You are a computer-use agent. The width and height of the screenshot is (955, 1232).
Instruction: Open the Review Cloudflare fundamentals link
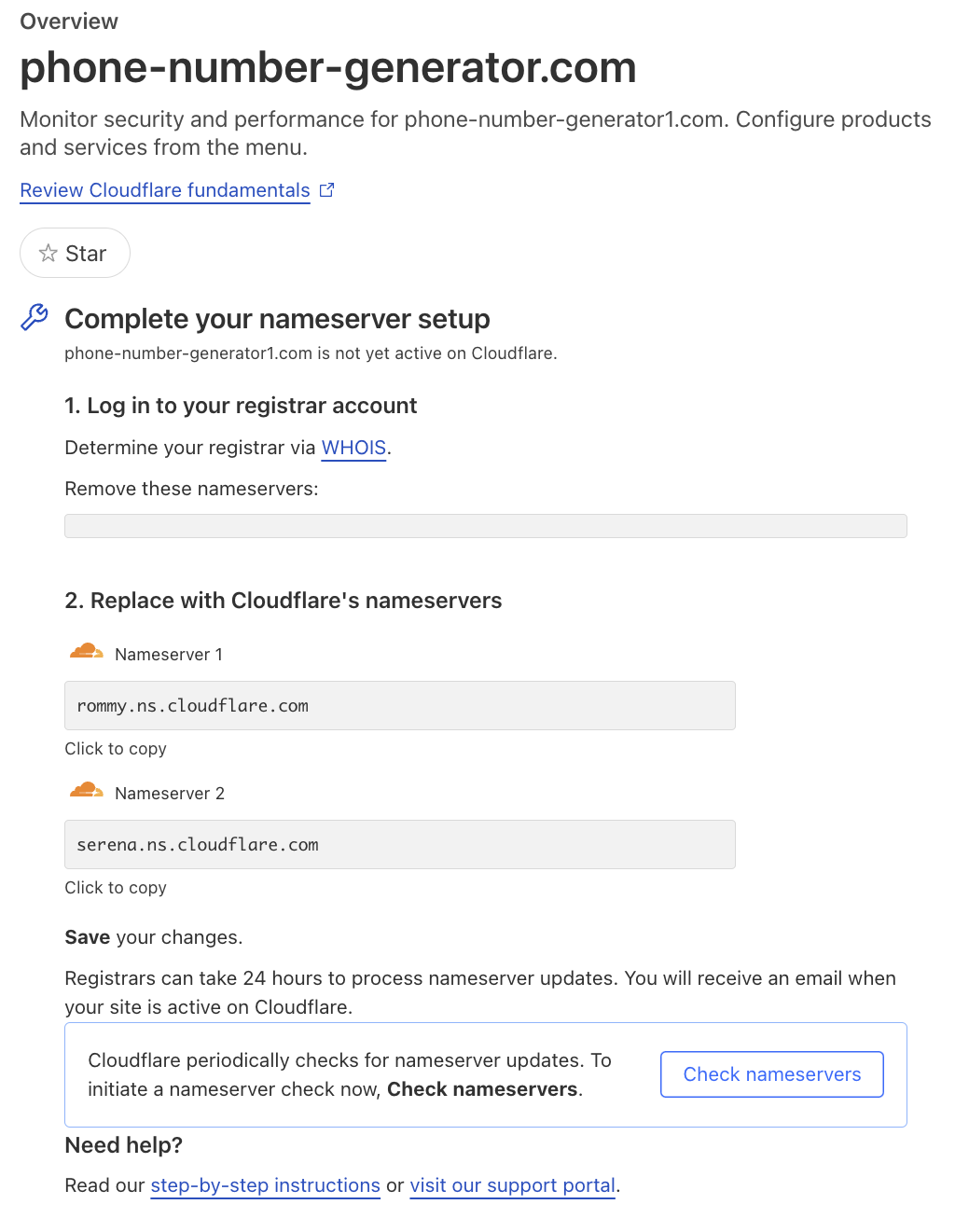pos(165,190)
